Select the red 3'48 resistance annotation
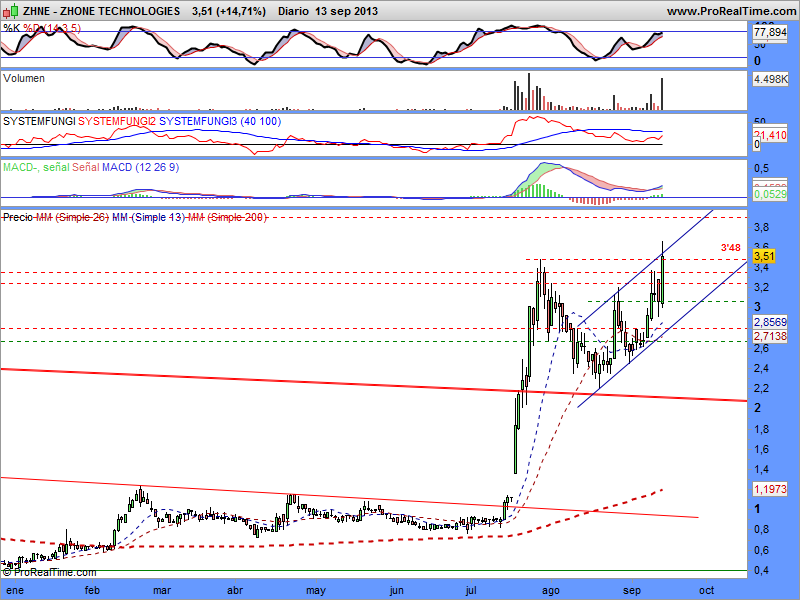Screen dimensions: 800x600 [730, 248]
